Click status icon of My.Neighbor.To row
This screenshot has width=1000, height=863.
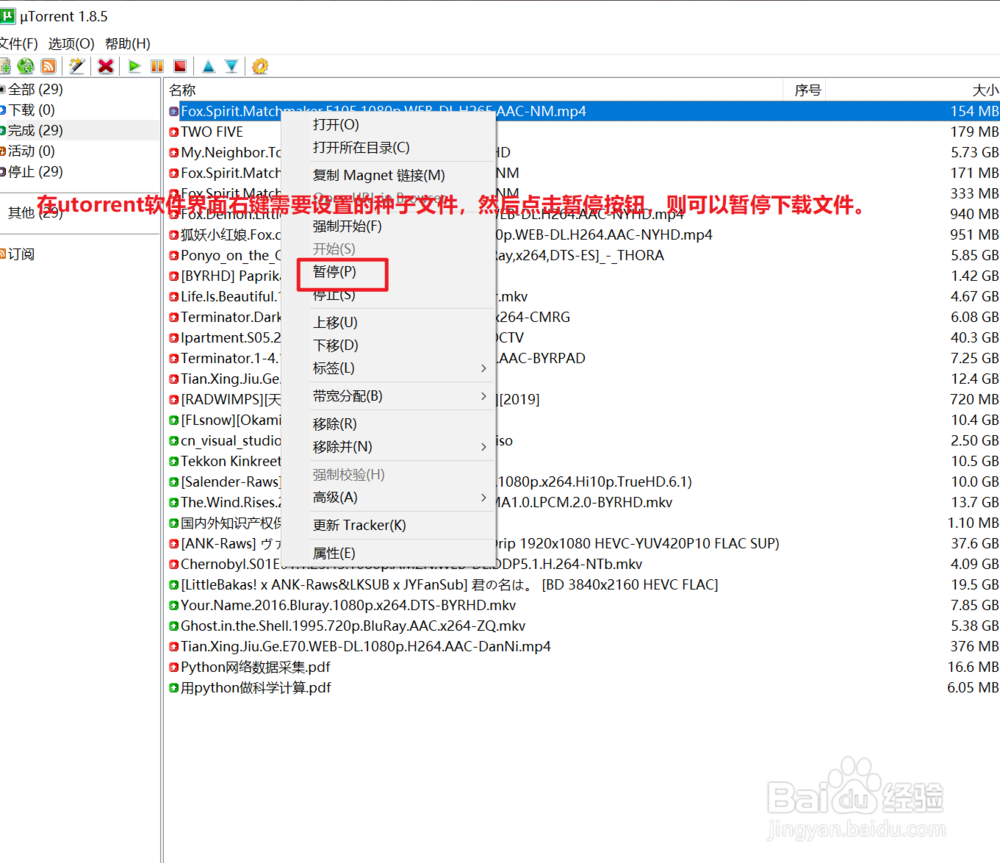(173, 152)
